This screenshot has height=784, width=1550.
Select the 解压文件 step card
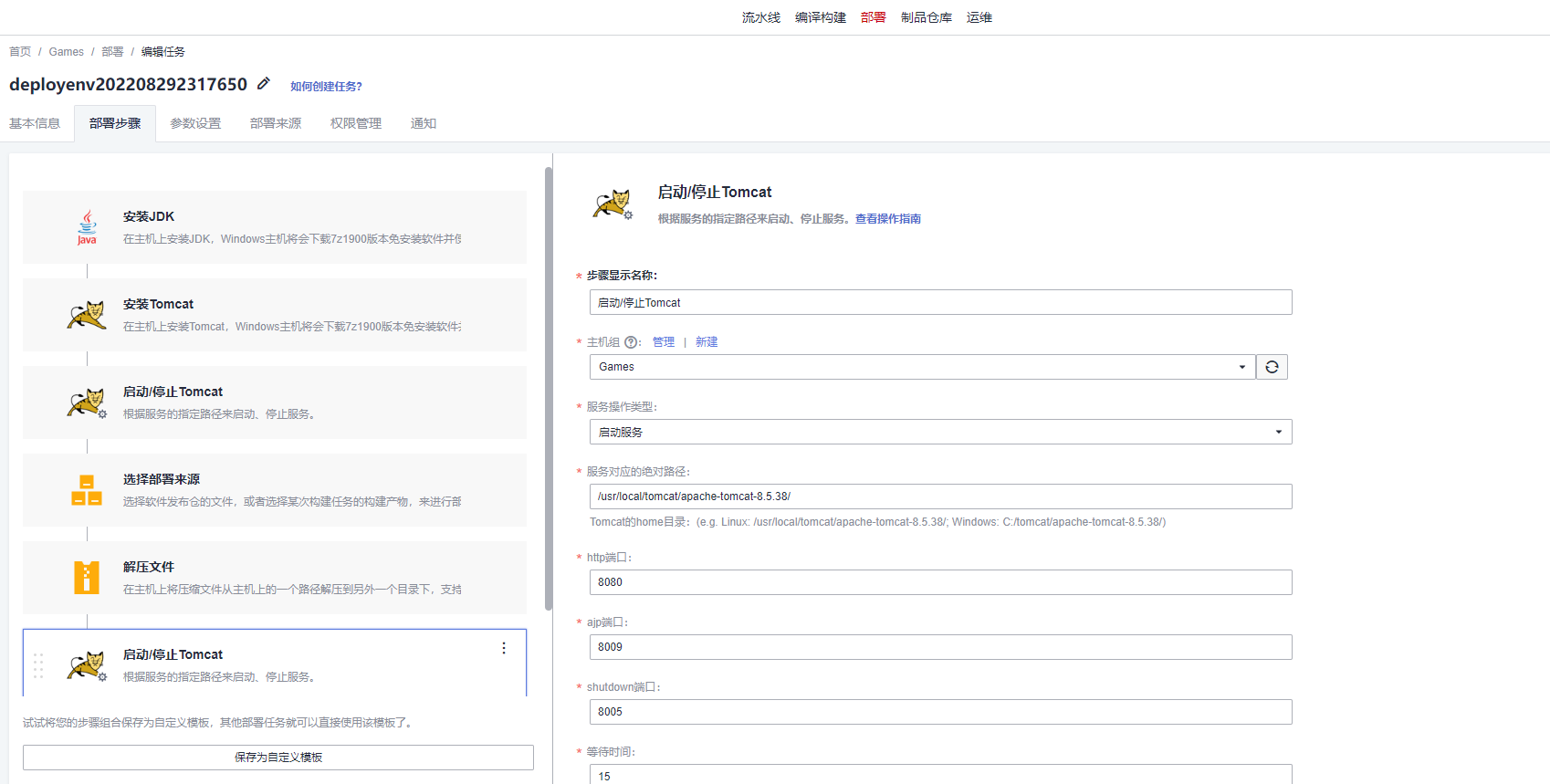(x=275, y=578)
